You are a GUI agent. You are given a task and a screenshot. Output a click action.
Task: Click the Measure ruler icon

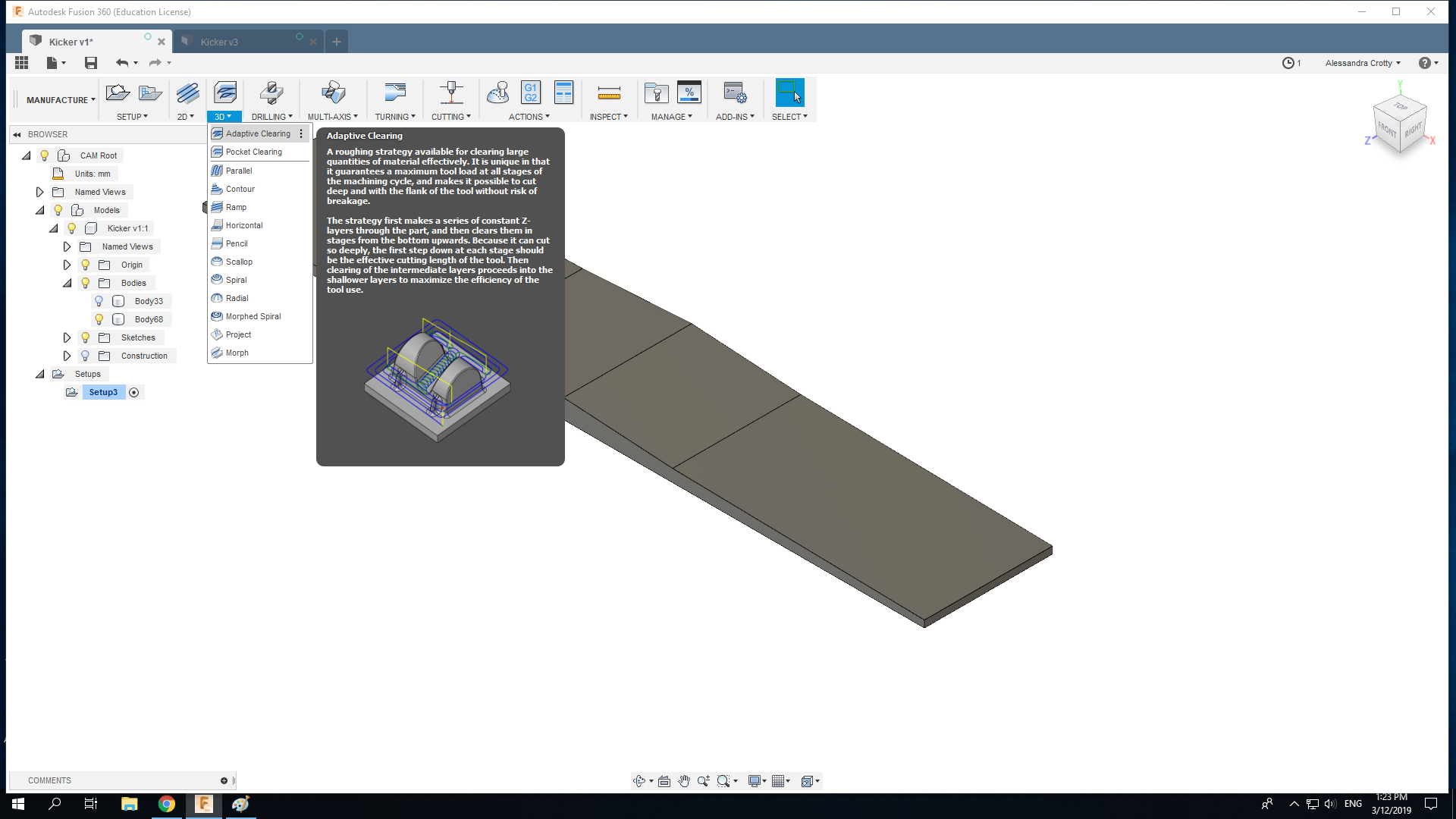[609, 93]
